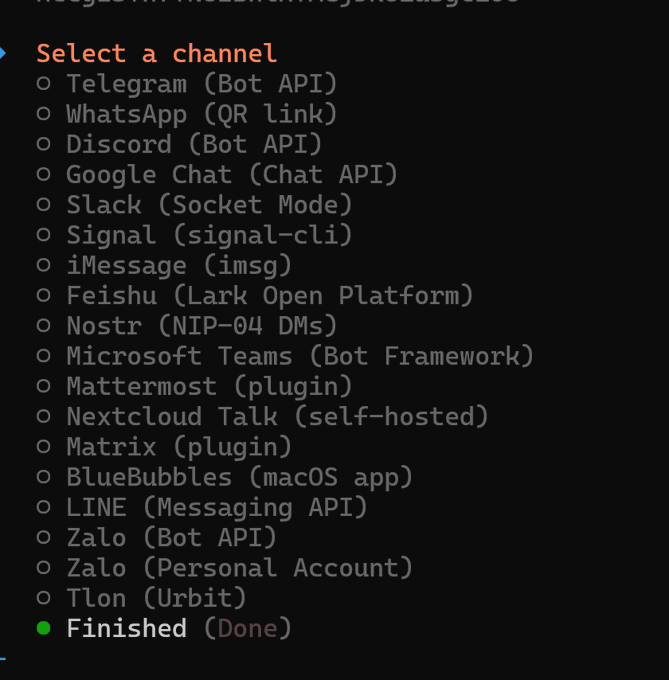Choose BlueBubbles (macOS app) channel

(225, 477)
